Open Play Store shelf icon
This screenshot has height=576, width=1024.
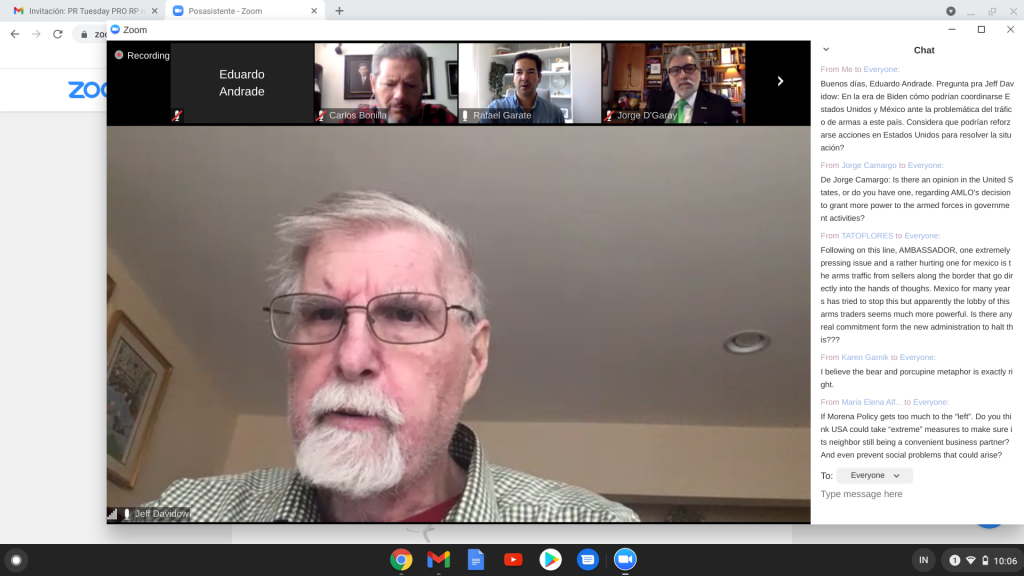pos(550,560)
